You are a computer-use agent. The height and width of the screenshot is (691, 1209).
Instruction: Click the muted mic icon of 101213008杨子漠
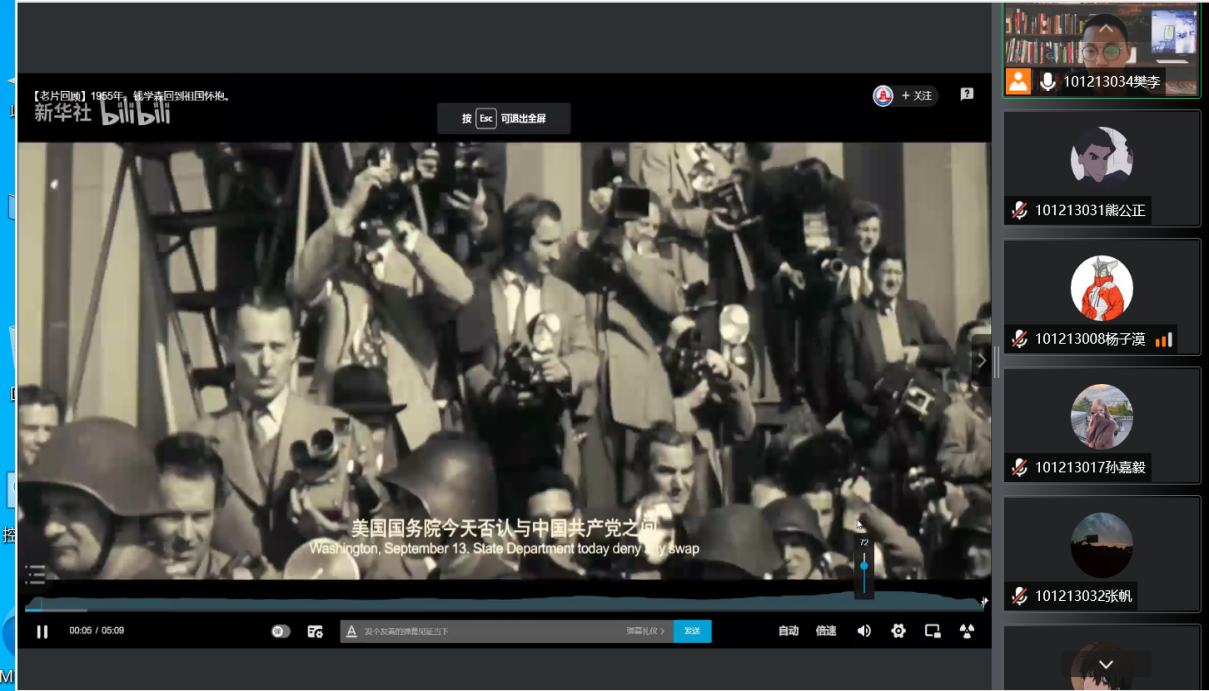1019,339
